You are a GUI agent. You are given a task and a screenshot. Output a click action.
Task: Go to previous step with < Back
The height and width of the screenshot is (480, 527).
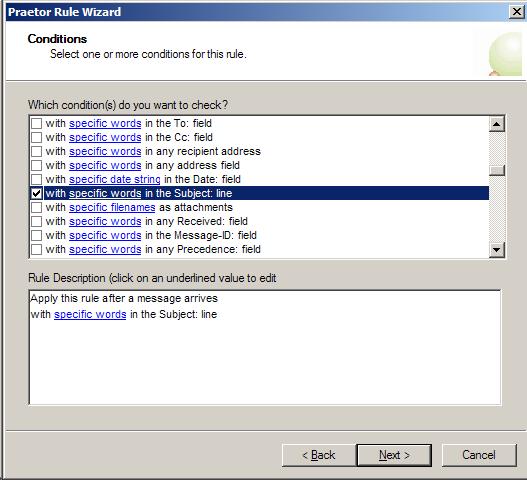tap(318, 455)
